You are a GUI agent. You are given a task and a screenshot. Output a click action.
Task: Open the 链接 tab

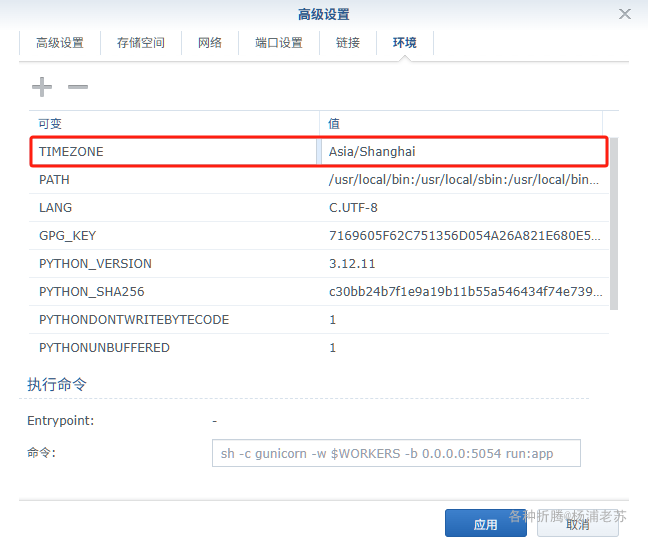click(x=348, y=43)
